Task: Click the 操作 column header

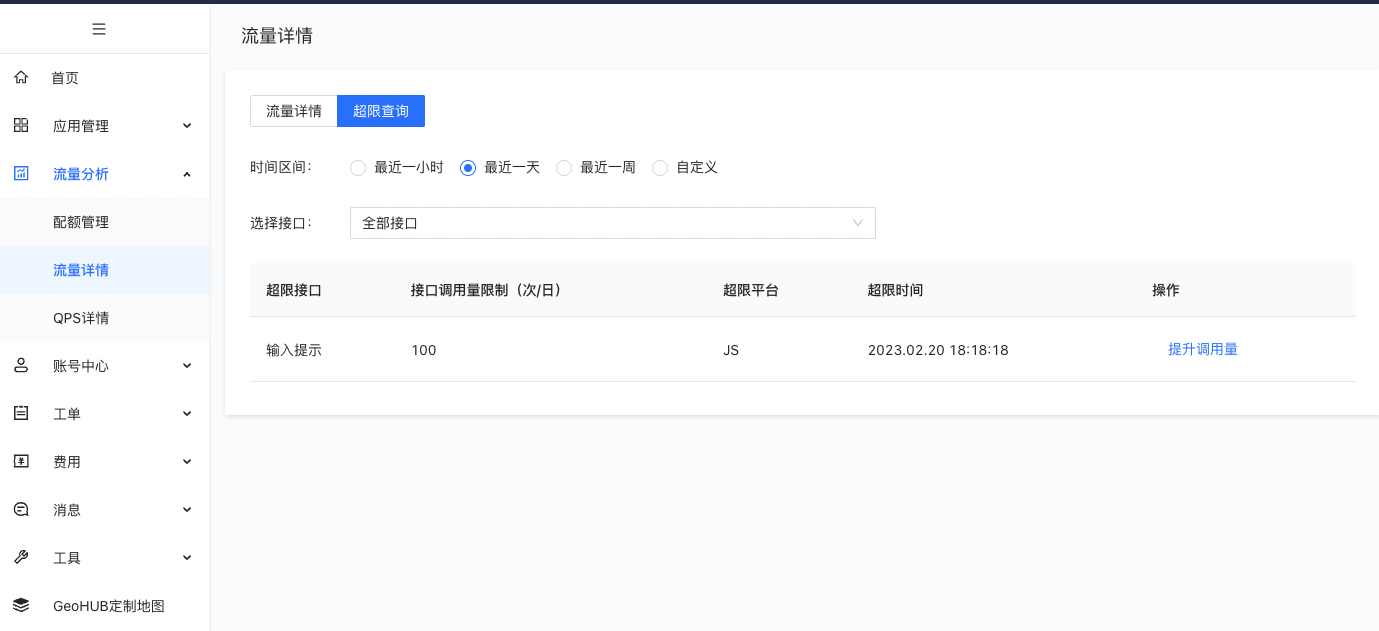Action: pos(1166,290)
